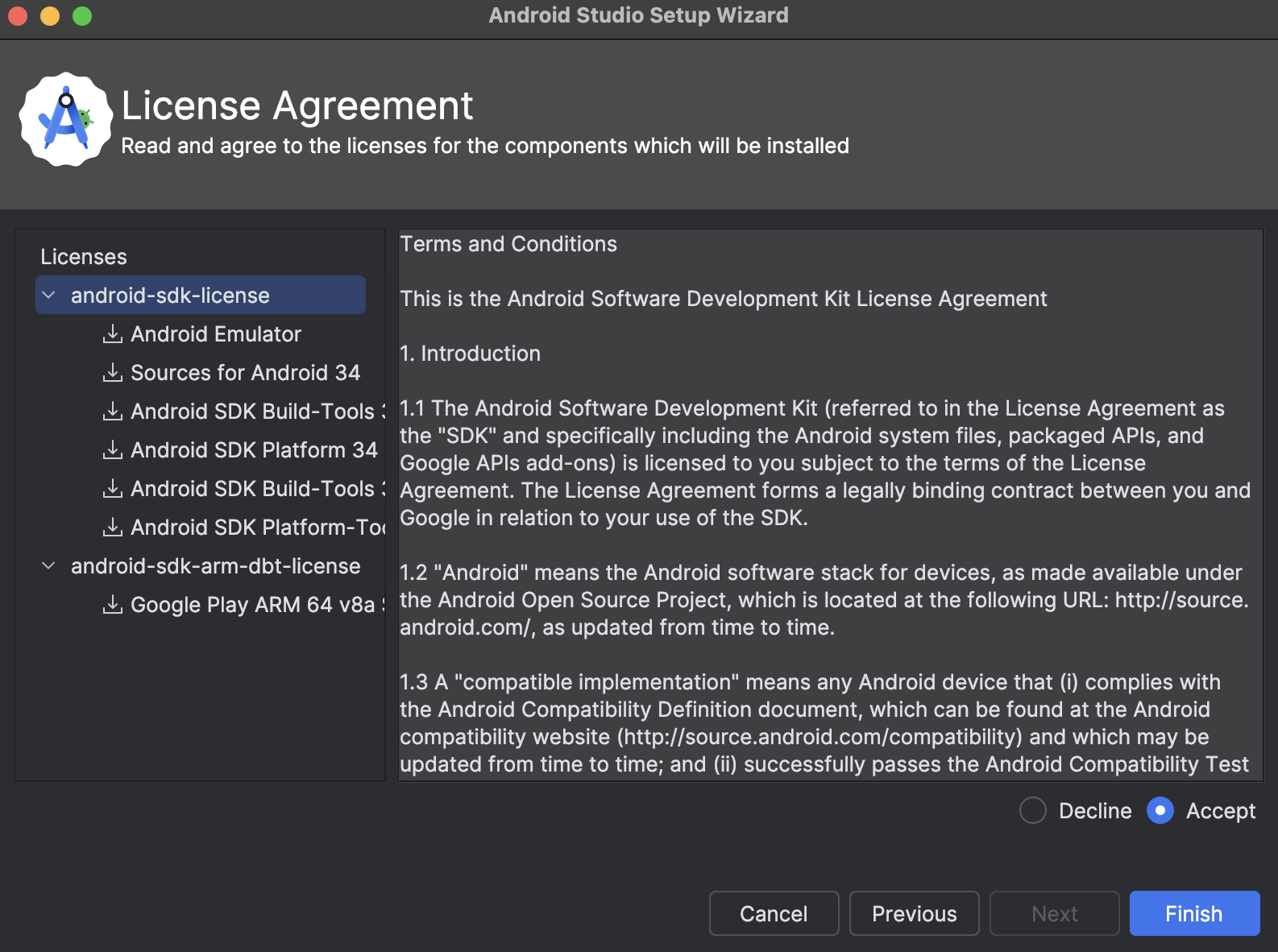Click paragraph 1.3 about compatible implementation
Screen dimensions: 1278x952
[824, 723]
